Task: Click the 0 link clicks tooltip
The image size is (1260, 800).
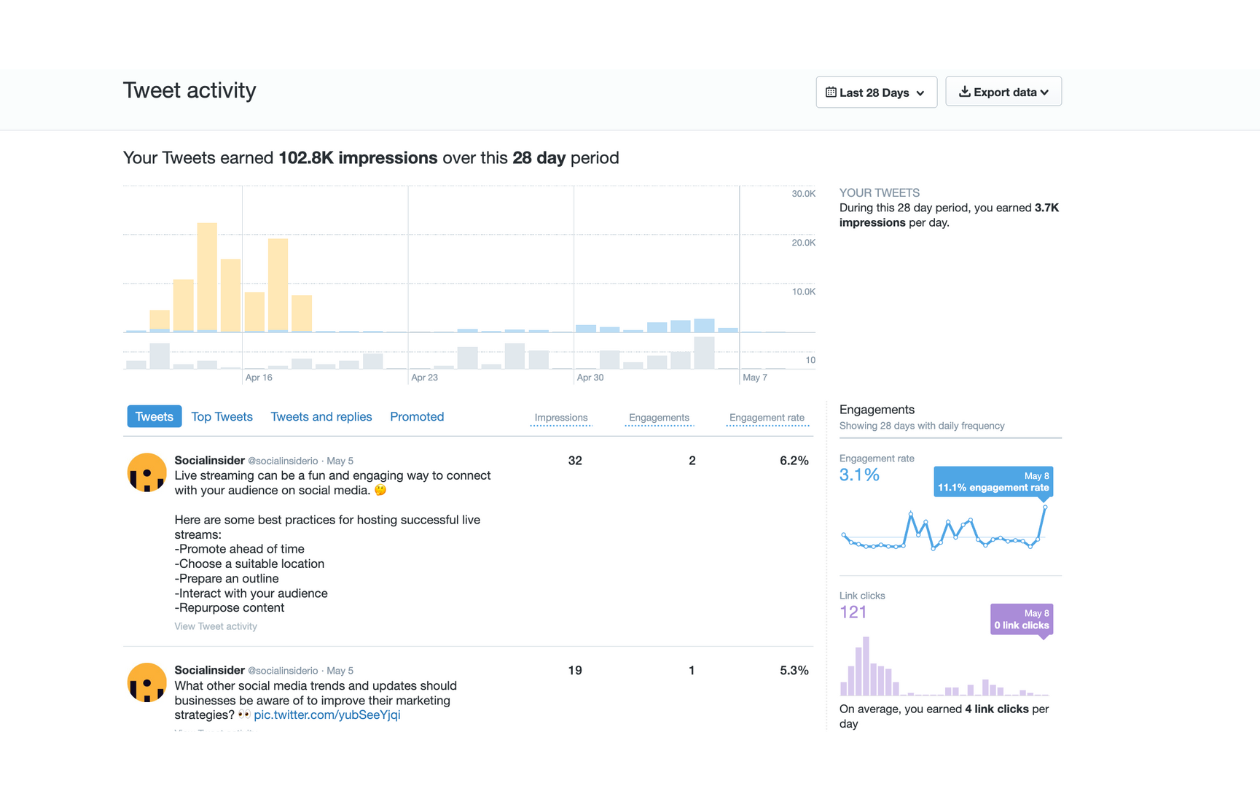Action: point(1021,619)
